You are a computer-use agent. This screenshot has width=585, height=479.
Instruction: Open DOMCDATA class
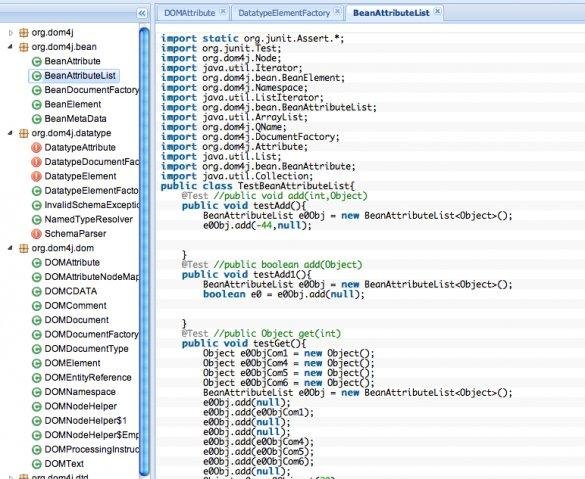pyautogui.click(x=71, y=291)
